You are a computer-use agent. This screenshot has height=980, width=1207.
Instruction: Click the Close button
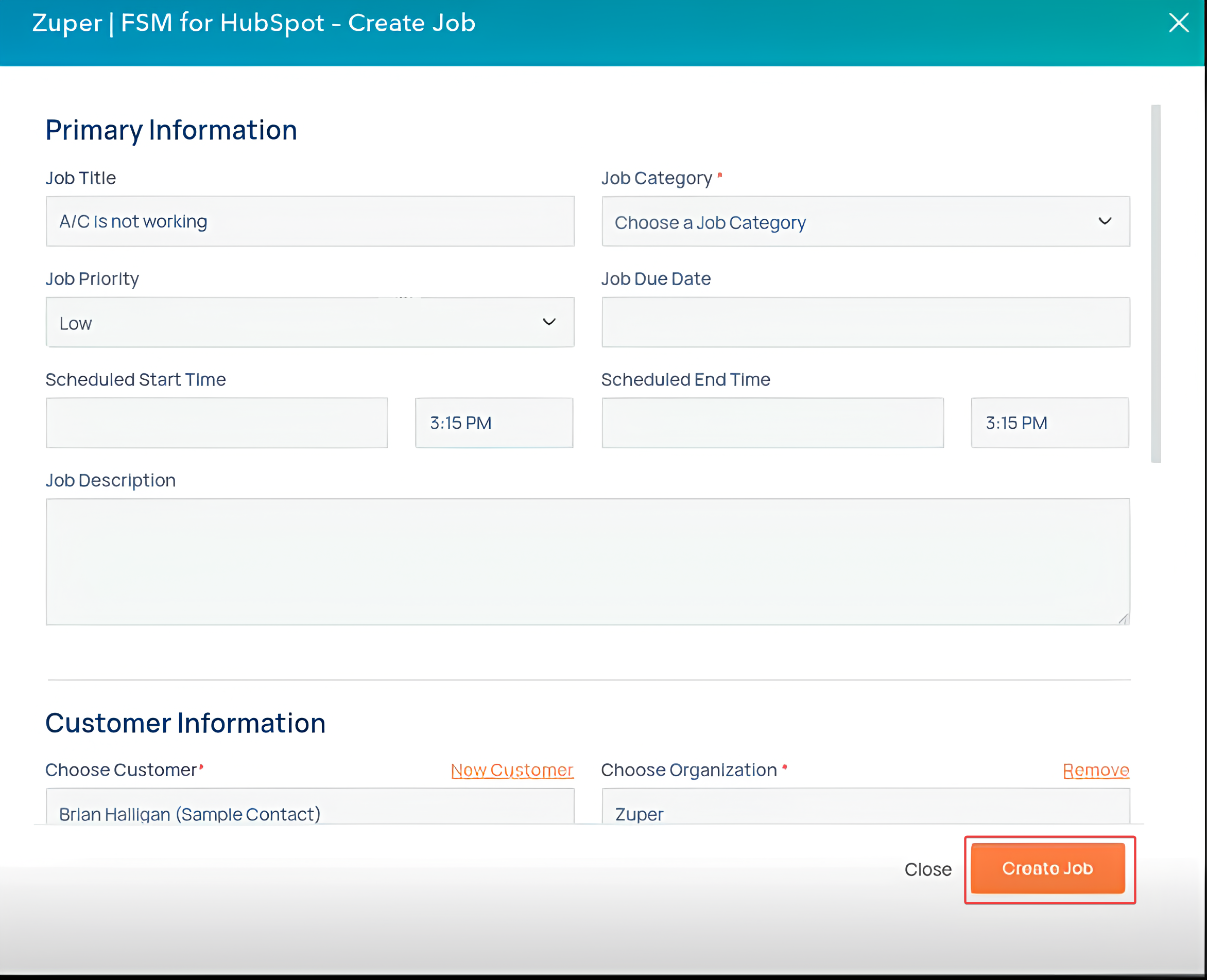pos(928,869)
